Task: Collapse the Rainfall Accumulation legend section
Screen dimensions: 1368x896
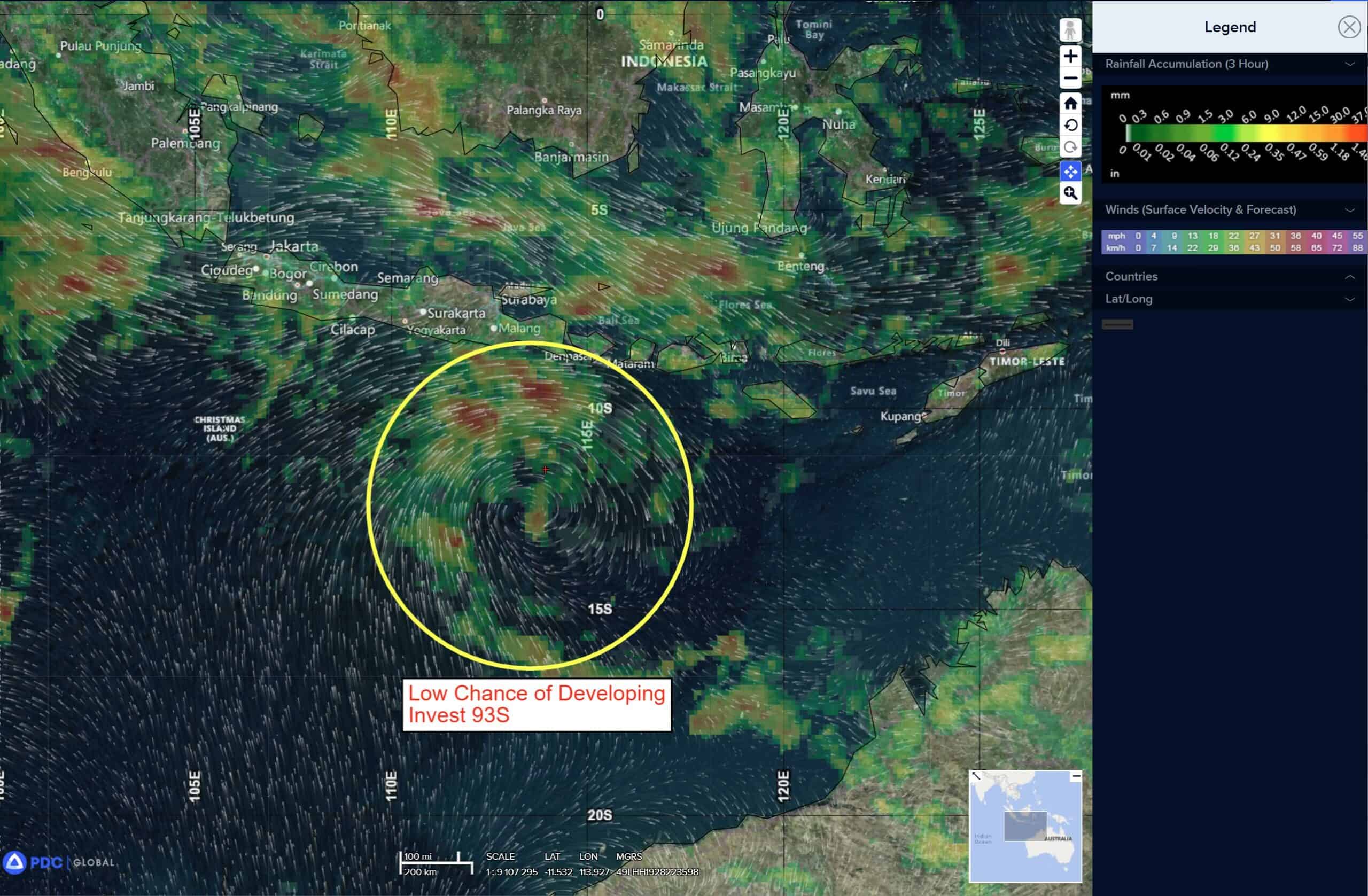Action: 1350,64
